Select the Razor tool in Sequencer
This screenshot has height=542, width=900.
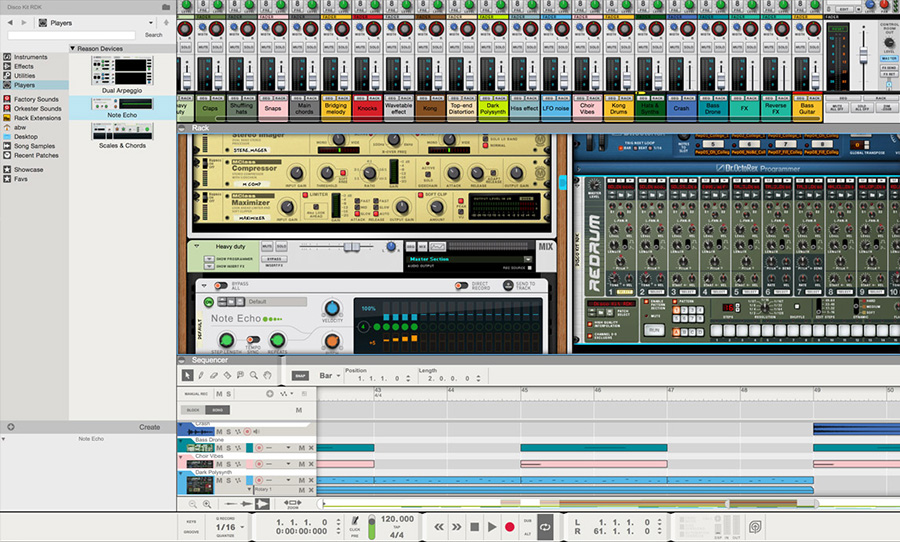(227, 375)
